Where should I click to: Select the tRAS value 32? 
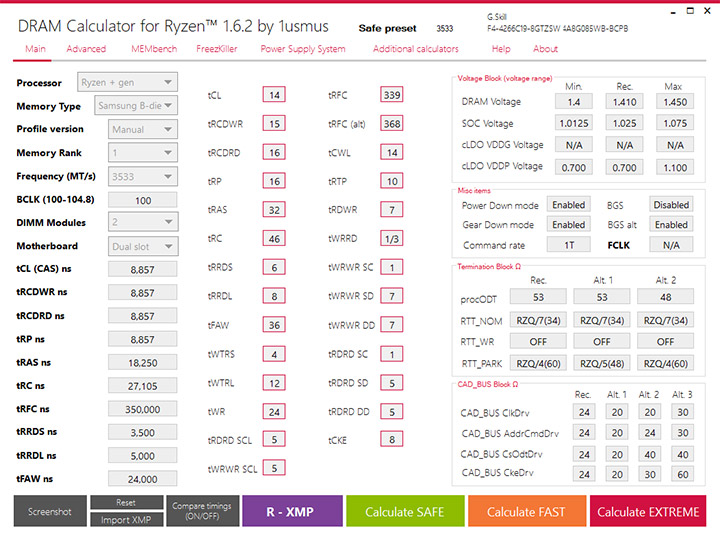(x=274, y=210)
